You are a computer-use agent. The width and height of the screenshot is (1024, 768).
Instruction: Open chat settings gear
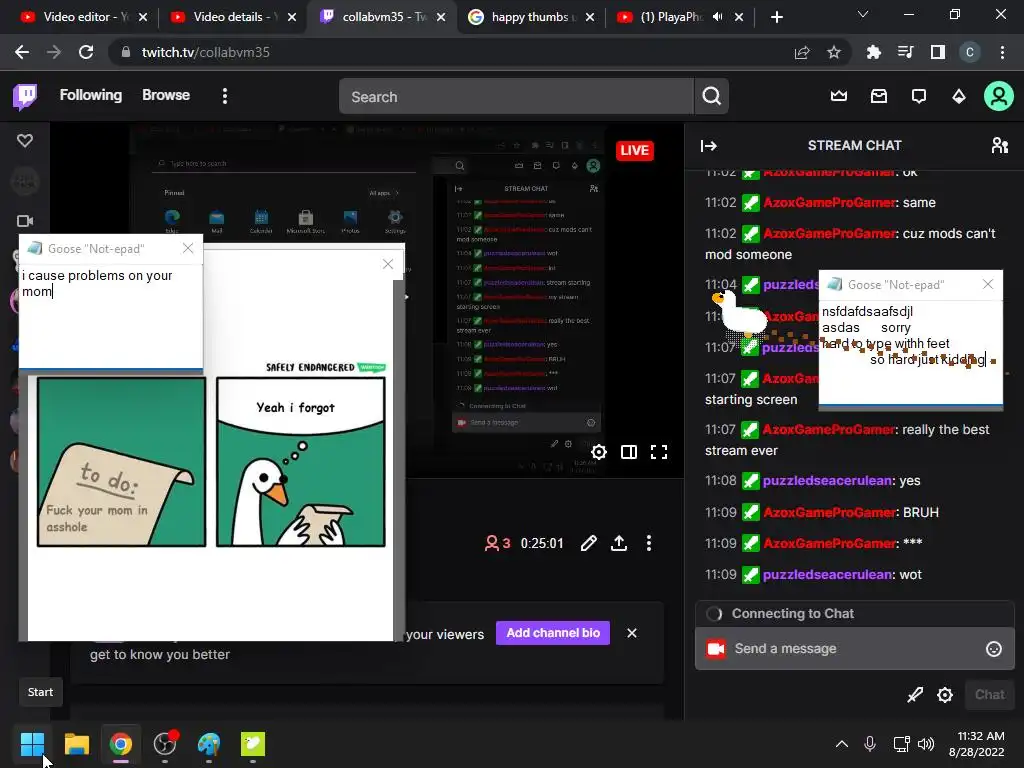tap(944, 695)
